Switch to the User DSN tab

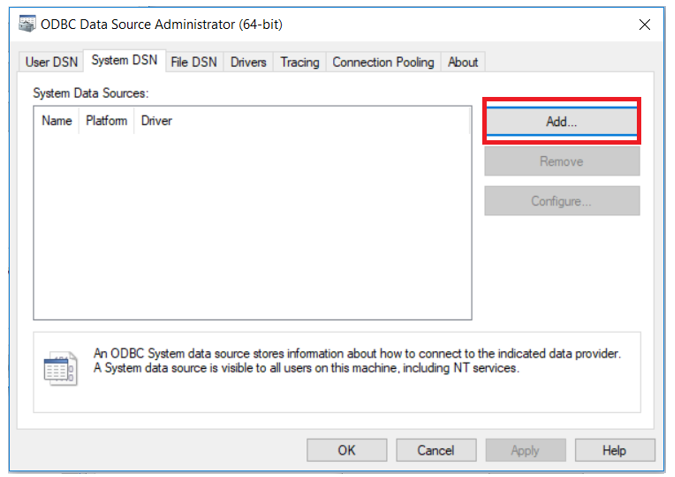click(51, 62)
